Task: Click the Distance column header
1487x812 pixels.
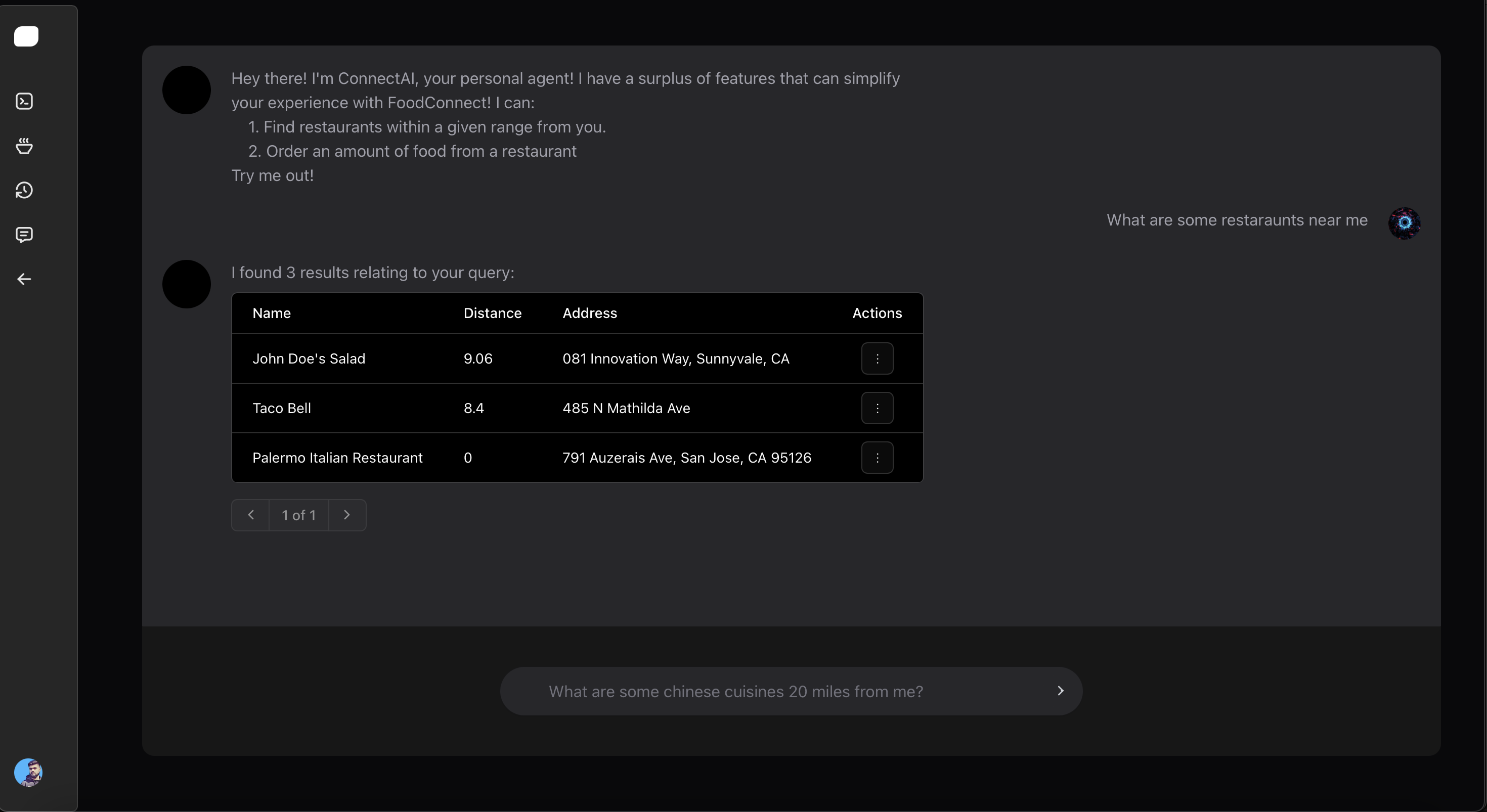Action: coord(492,313)
